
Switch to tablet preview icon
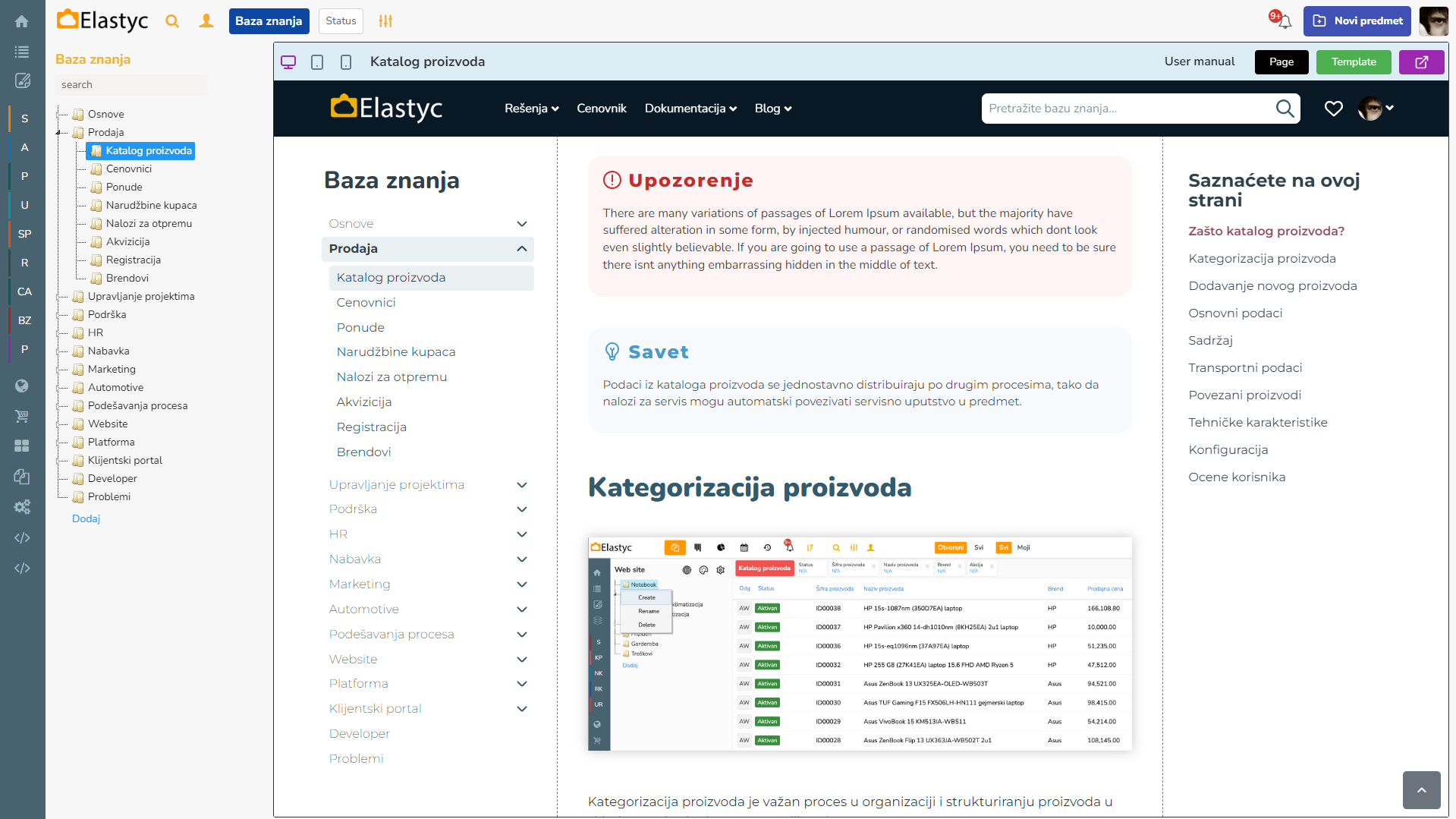[x=317, y=62]
